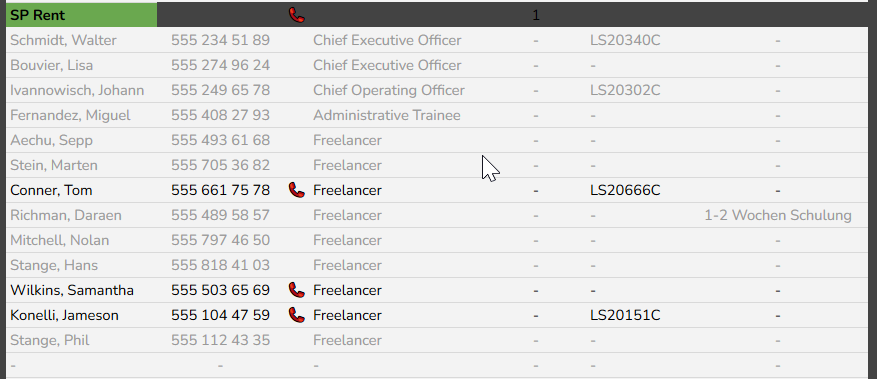Click phone icon for Konelli, Jameson
The width and height of the screenshot is (877, 379).
coord(296,315)
